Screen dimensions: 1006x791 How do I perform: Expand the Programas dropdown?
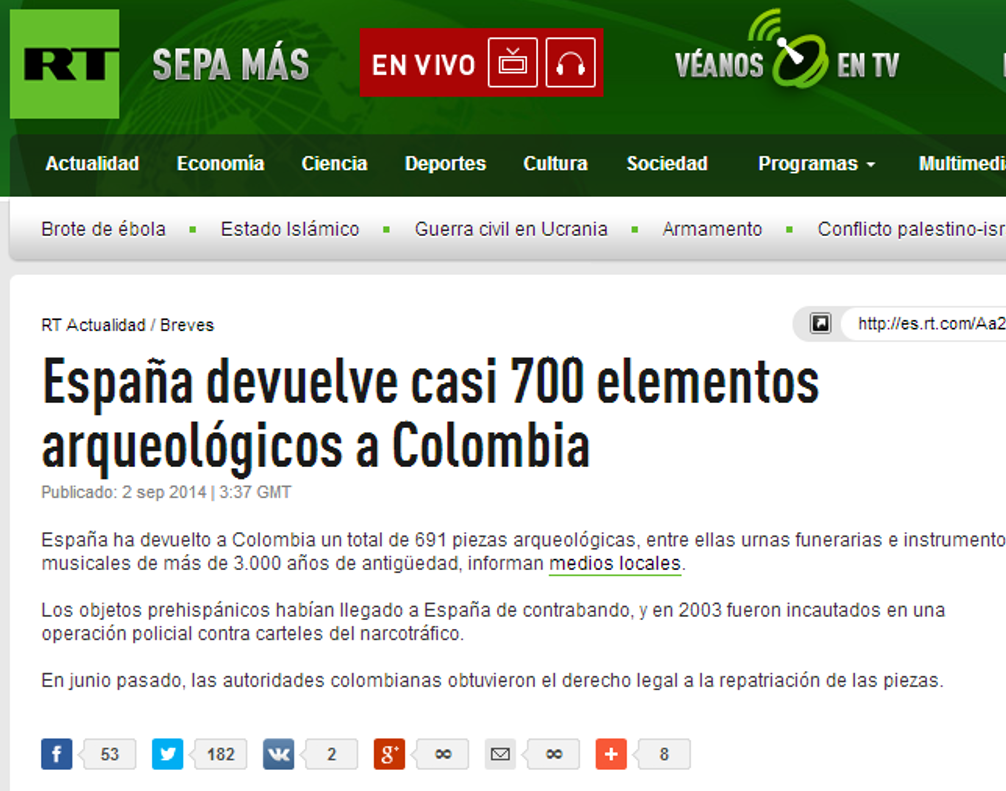[x=816, y=164]
